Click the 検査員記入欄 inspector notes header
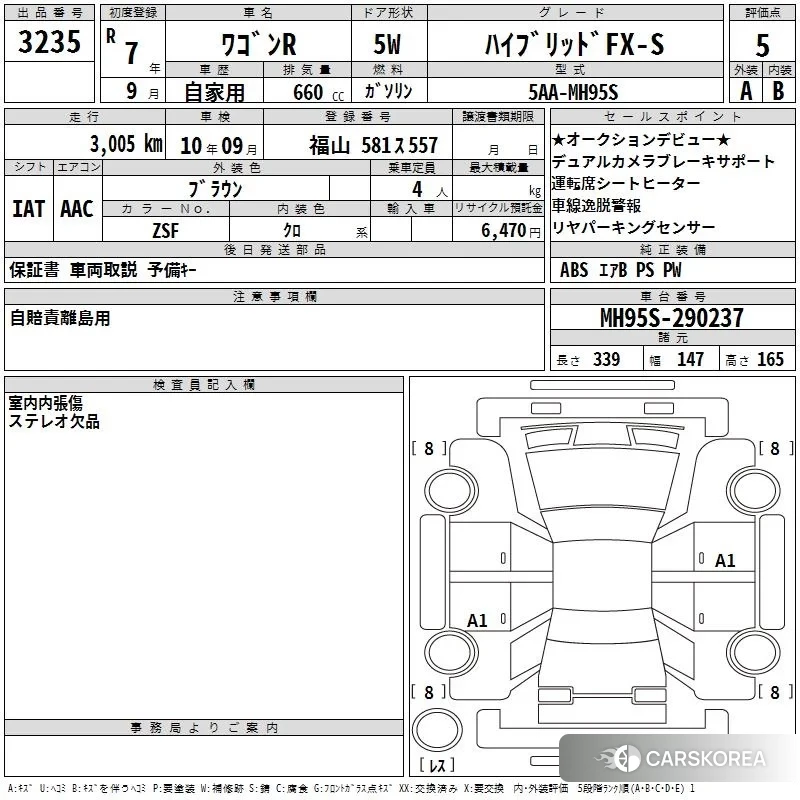 point(204,385)
